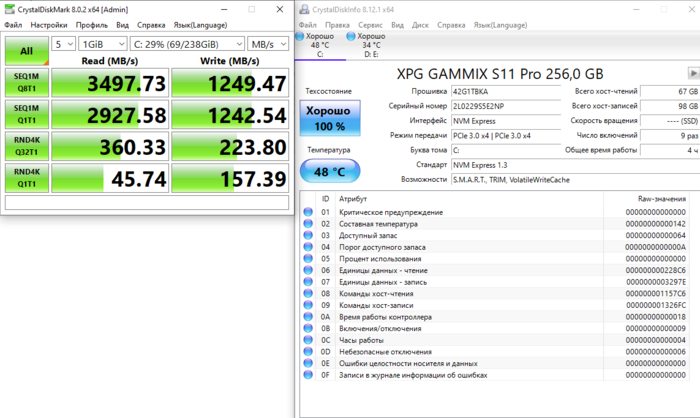
Task: Run all benchmarks with the All button
Action: (x=27, y=51)
